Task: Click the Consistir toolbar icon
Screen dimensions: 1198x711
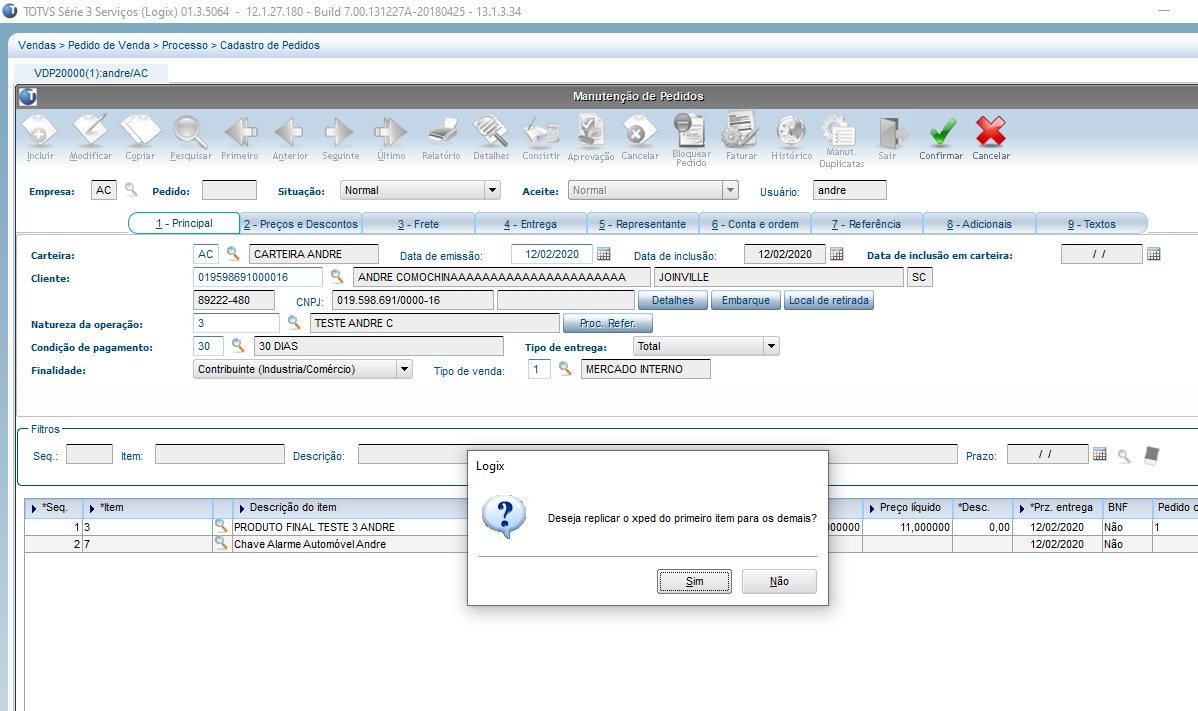Action: (541, 131)
